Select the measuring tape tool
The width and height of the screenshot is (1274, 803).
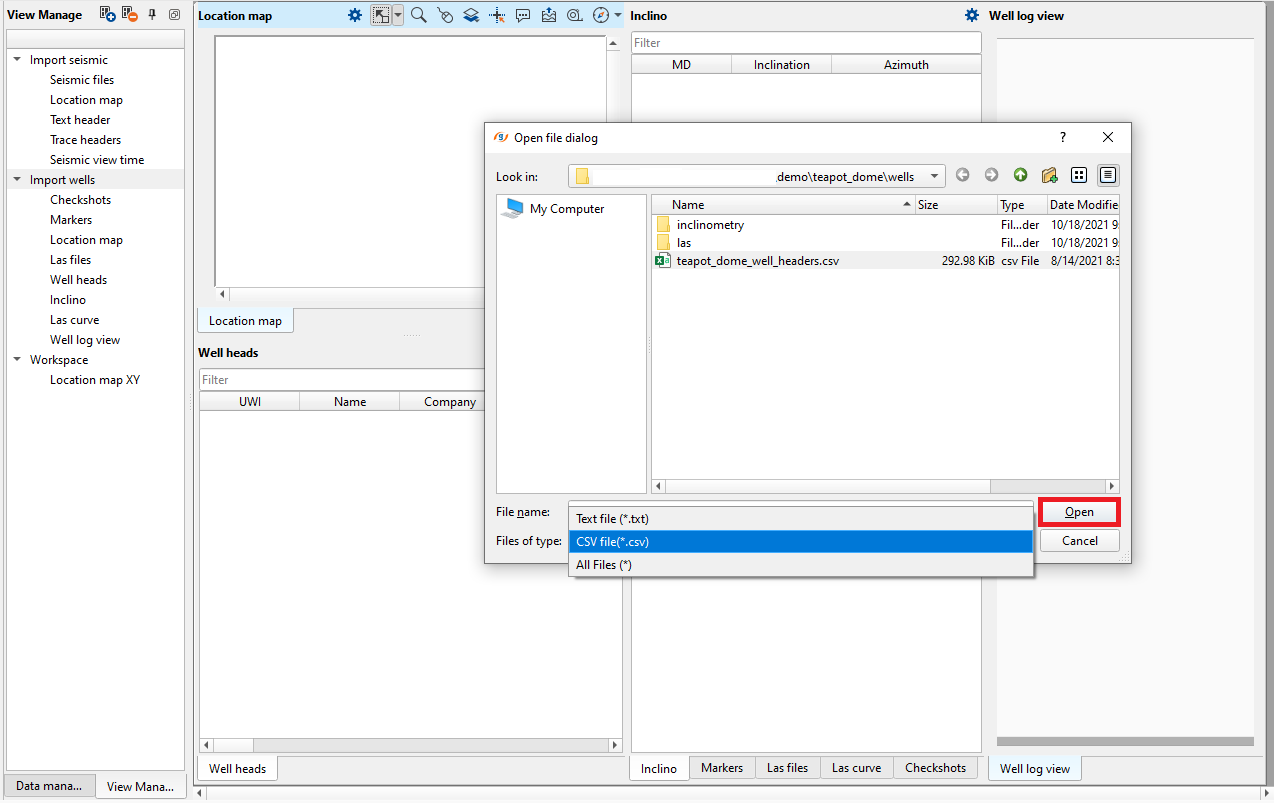[576, 15]
